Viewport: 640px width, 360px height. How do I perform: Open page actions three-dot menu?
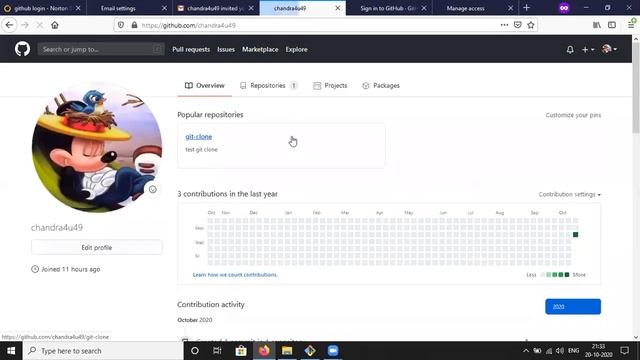coord(504,25)
